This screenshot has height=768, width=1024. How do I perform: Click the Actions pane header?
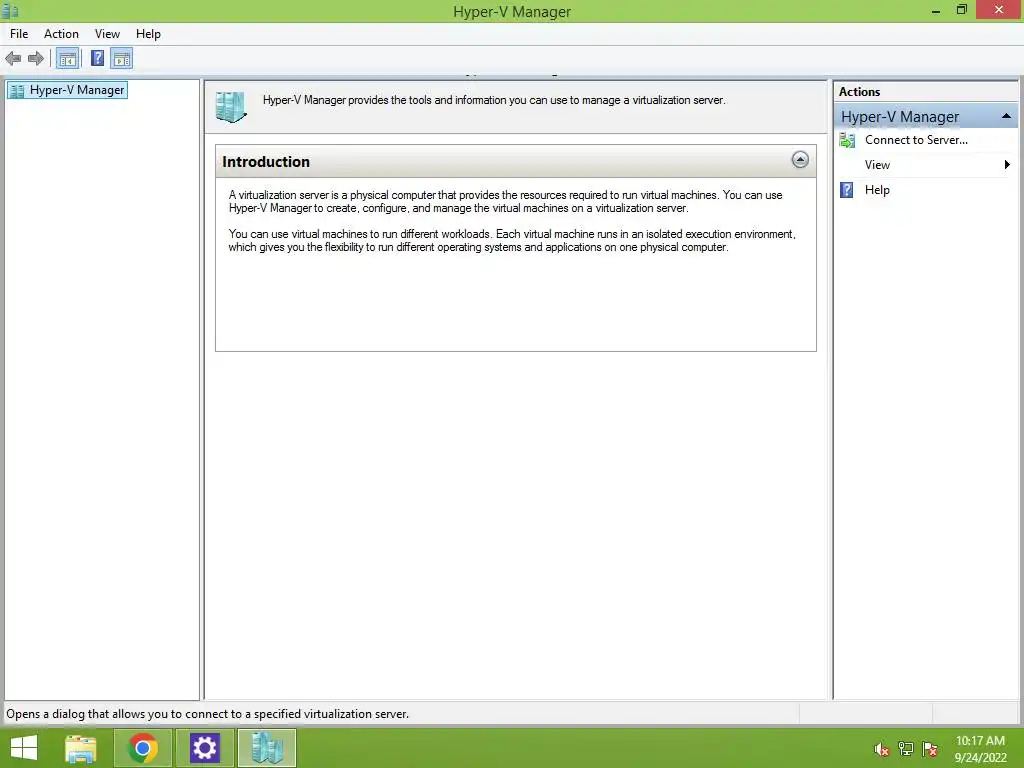[x=925, y=92]
